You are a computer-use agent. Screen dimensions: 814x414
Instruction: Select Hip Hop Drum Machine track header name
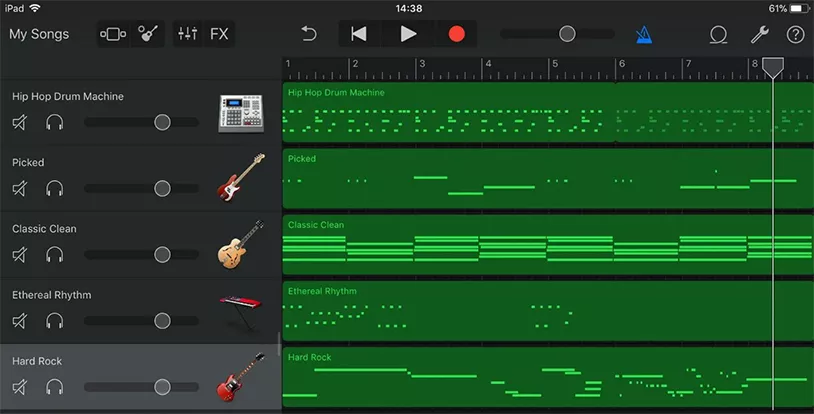coord(67,97)
